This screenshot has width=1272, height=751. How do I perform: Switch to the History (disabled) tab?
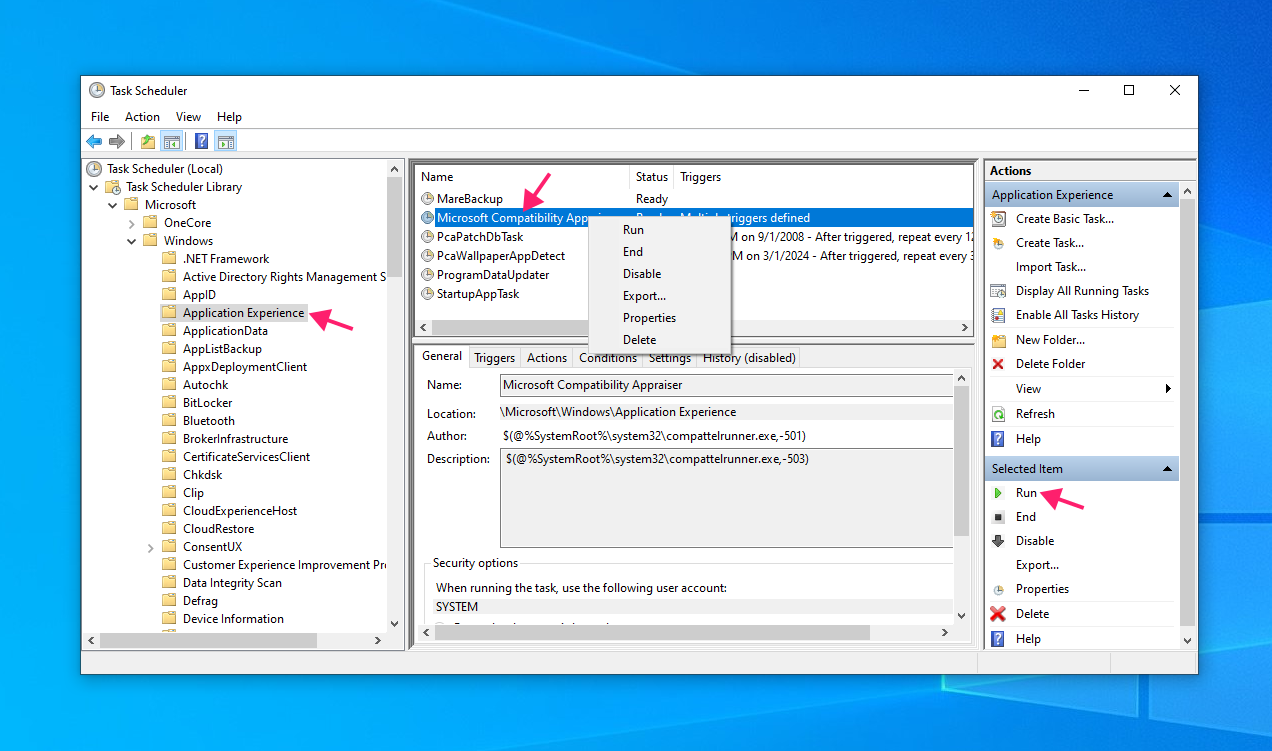point(749,358)
